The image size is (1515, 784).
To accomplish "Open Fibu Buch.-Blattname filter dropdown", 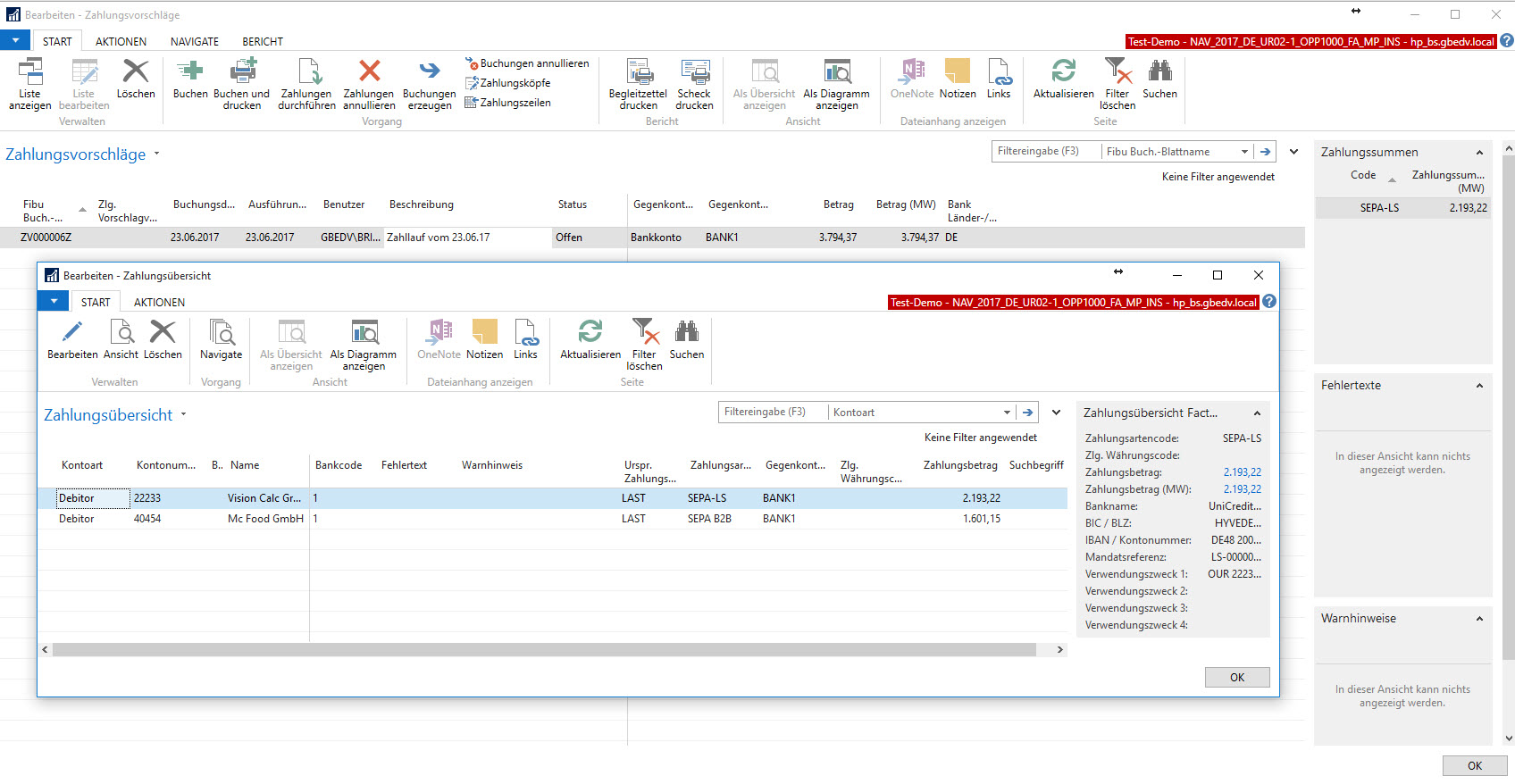I will [1244, 152].
